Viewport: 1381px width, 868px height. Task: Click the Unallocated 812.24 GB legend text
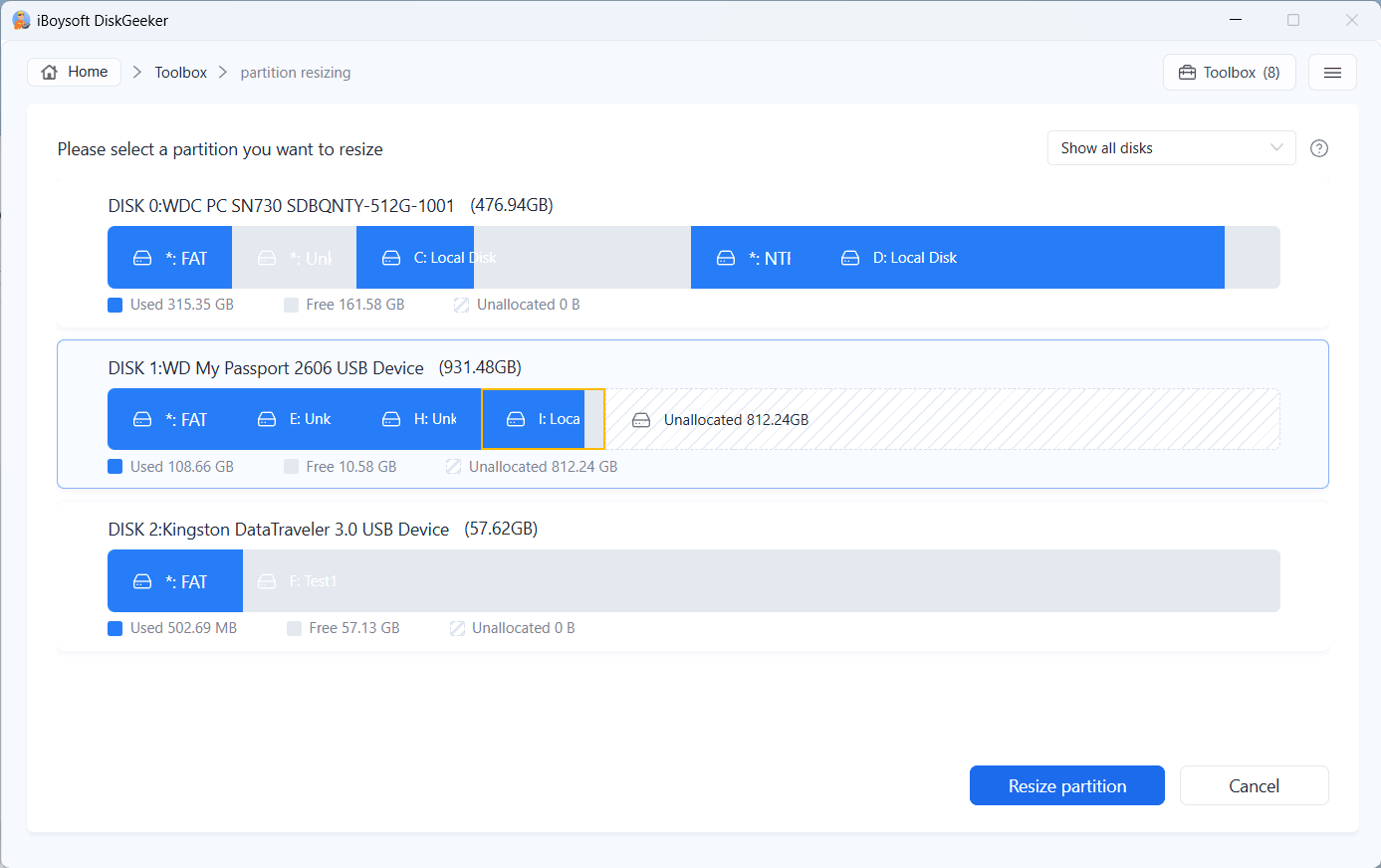[544, 467]
